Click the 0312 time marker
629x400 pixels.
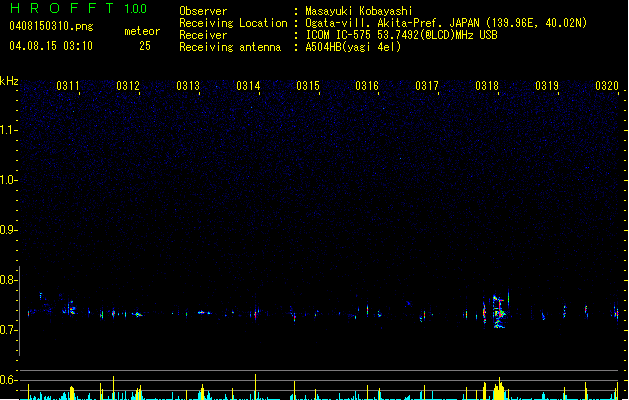pos(128,86)
